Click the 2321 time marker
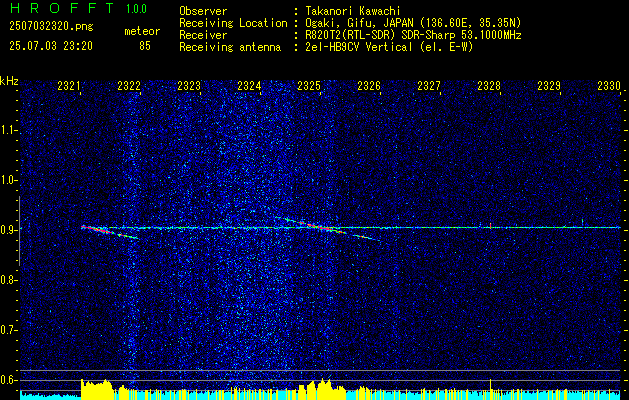This screenshot has width=629, height=400. (69, 86)
